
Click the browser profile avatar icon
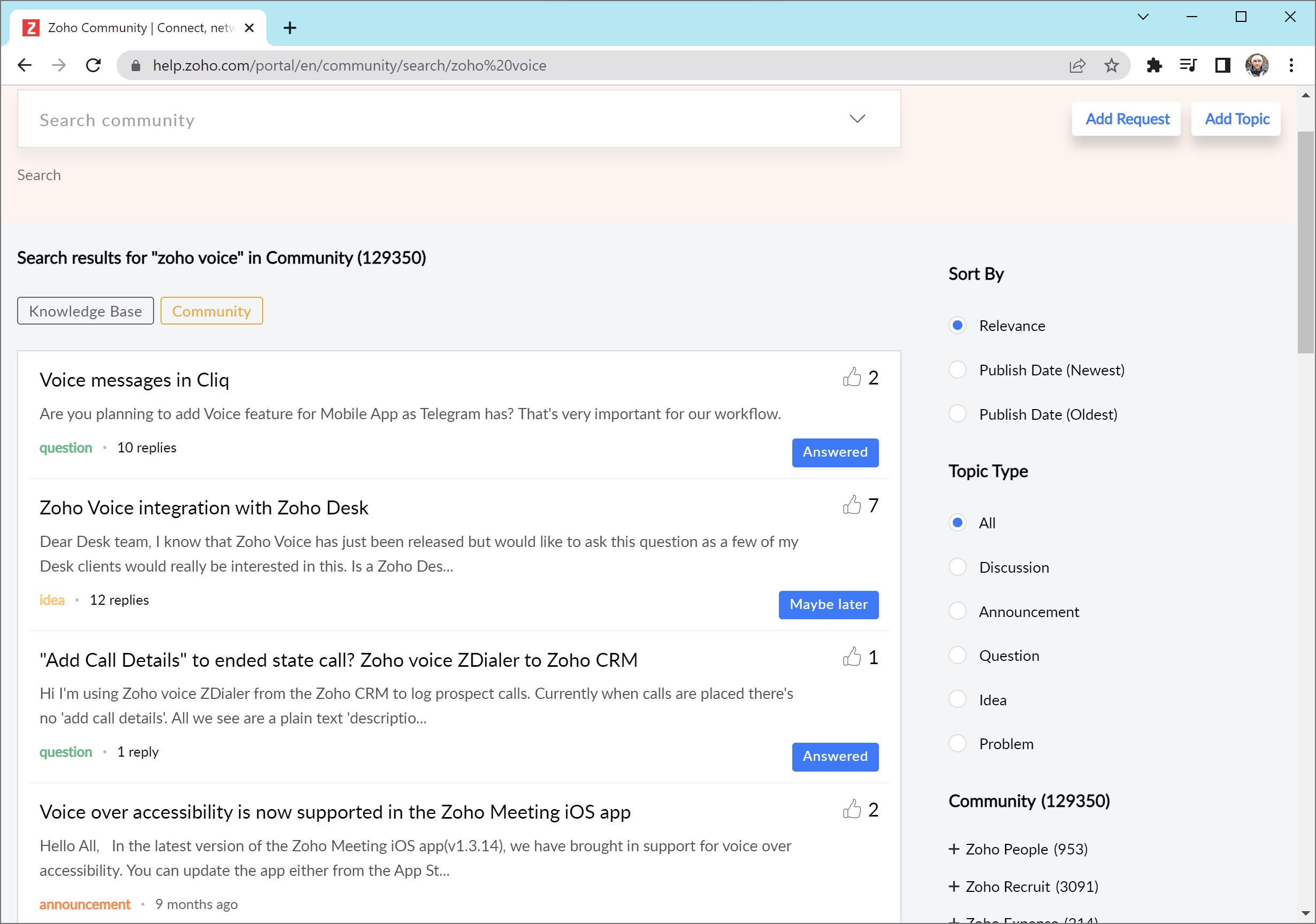pos(1258,65)
